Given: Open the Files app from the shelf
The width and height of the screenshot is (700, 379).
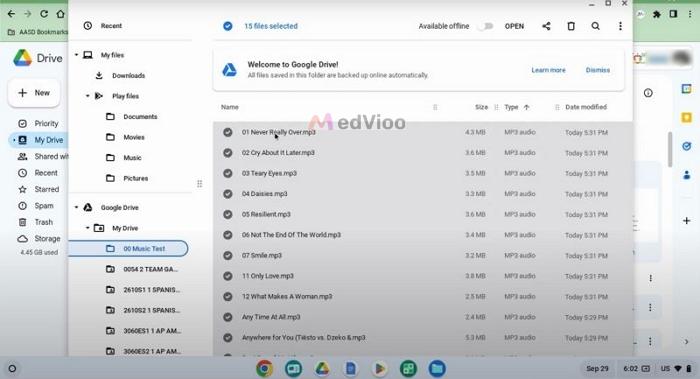Looking at the screenshot, I should (x=437, y=369).
